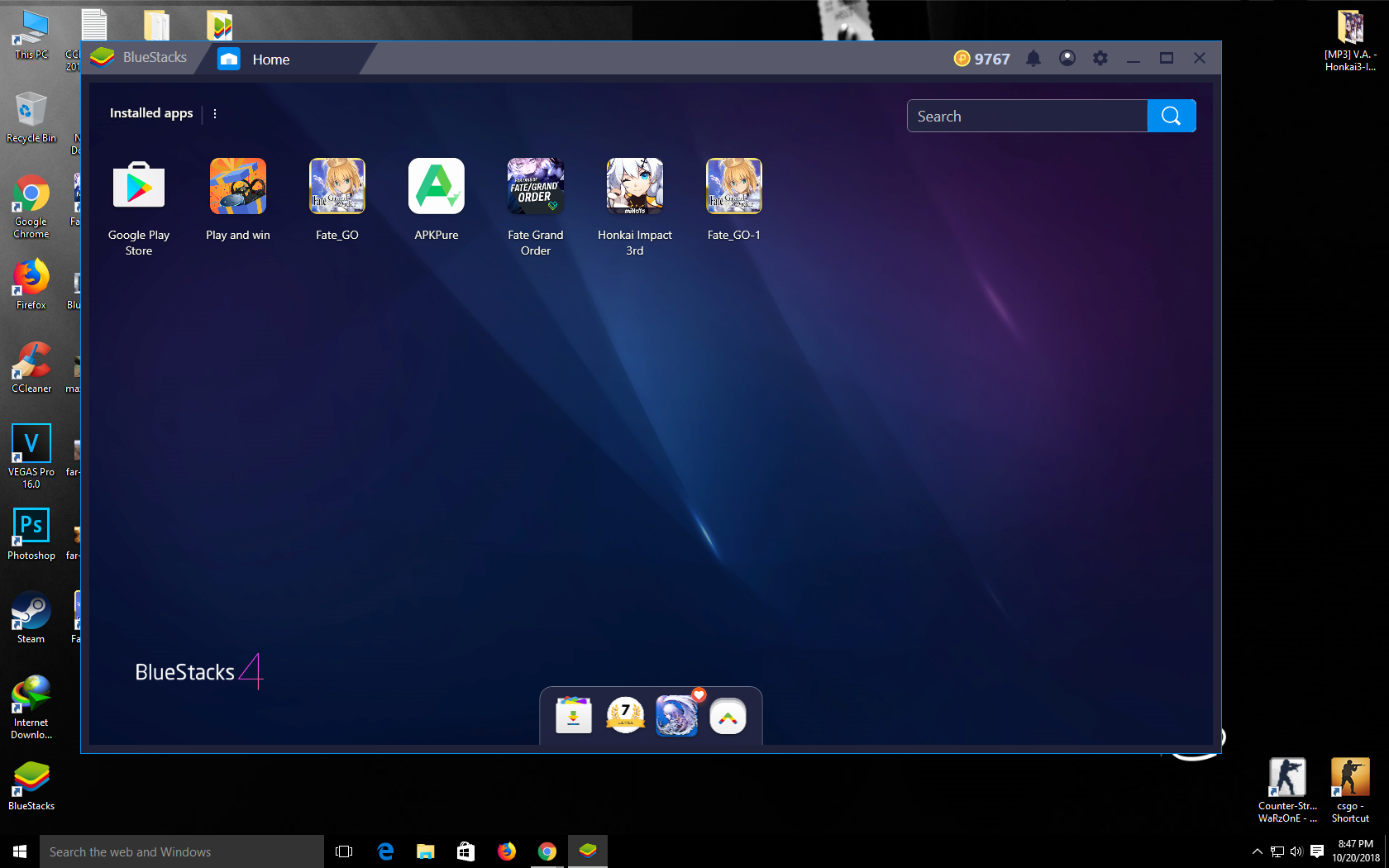Select CCleaner desktop shortcut

pyautogui.click(x=31, y=368)
